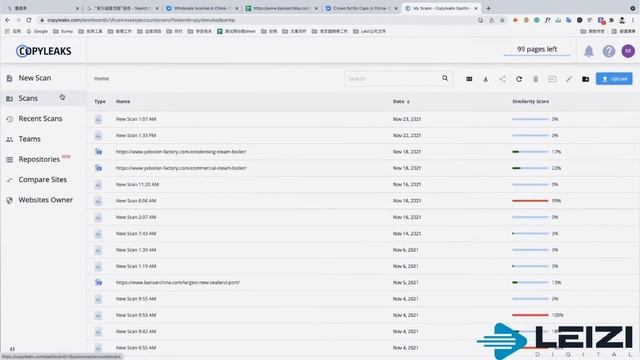Open scan New Scan 1:07 AM
Viewport: 640px width, 360px height.
136,119
